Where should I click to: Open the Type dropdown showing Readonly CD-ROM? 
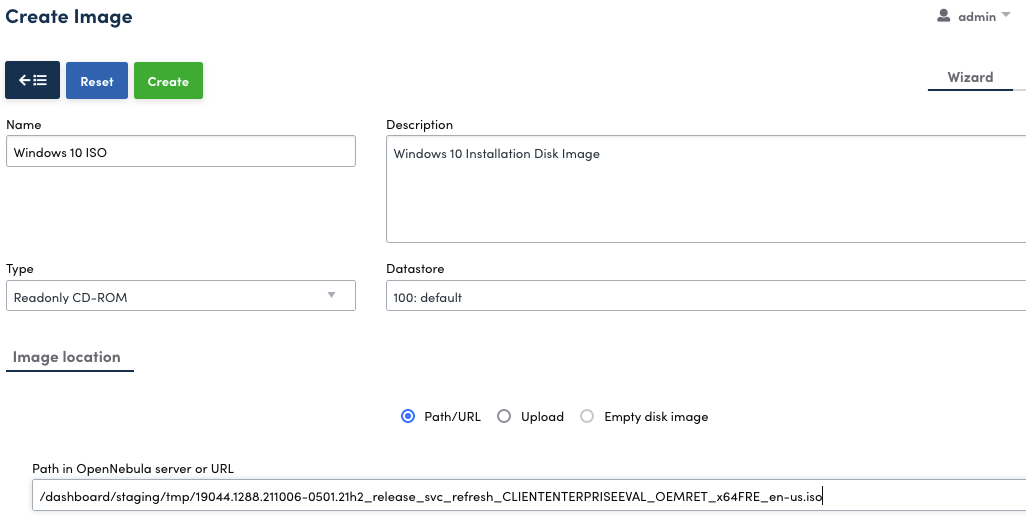click(x=180, y=297)
